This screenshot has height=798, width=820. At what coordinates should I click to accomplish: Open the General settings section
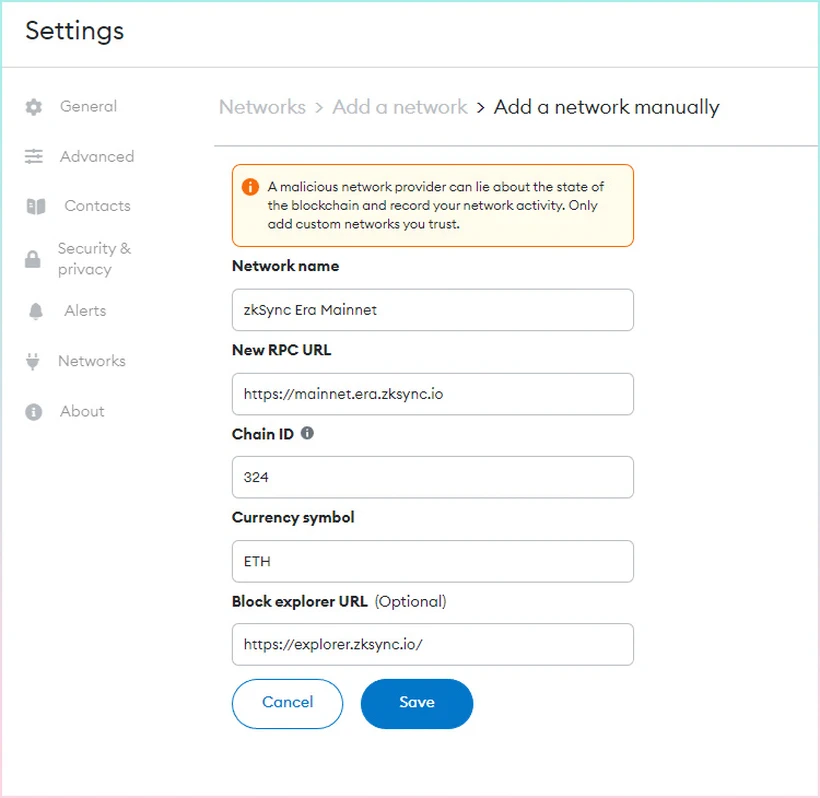[x=88, y=107]
